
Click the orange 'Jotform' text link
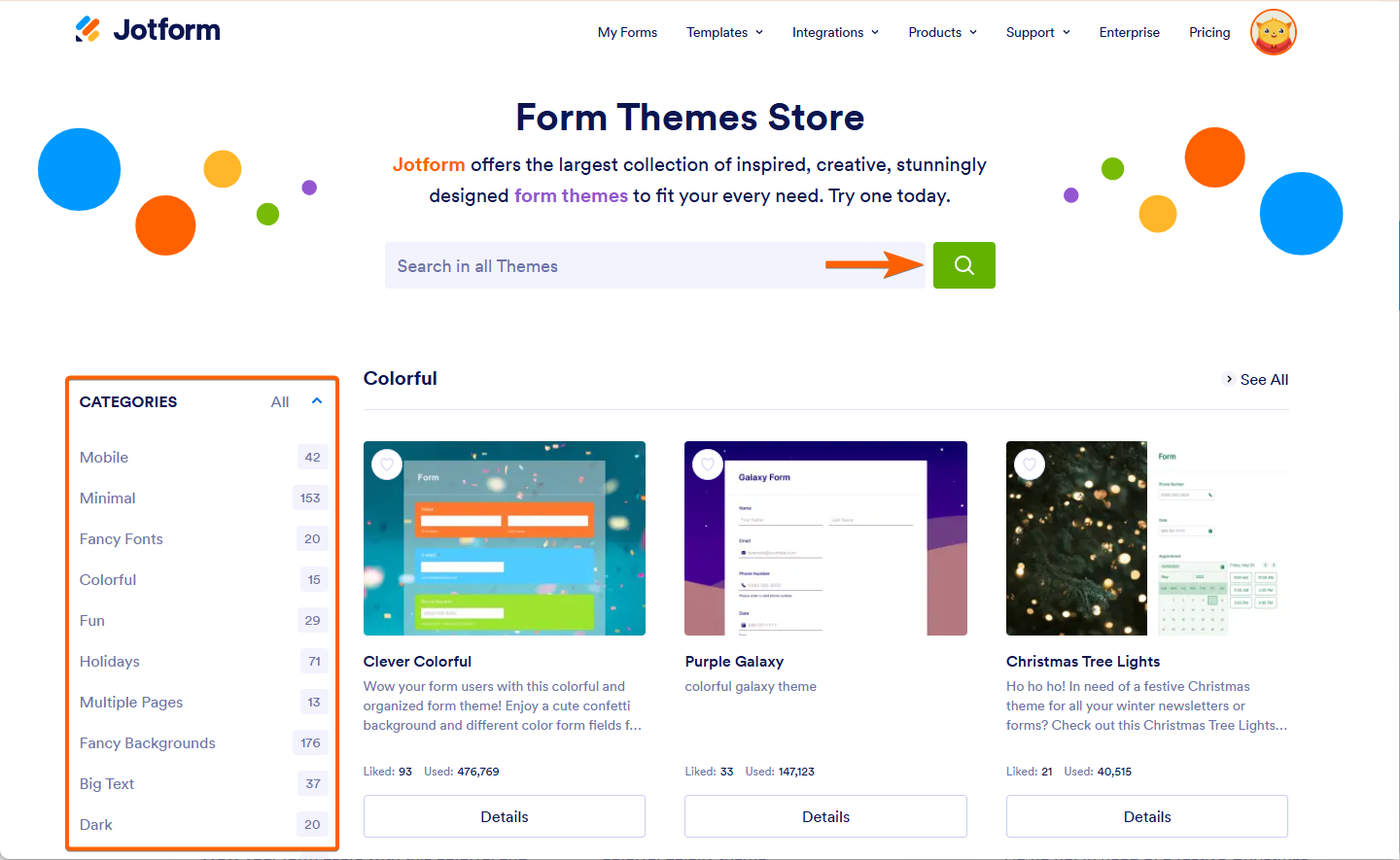click(x=429, y=164)
